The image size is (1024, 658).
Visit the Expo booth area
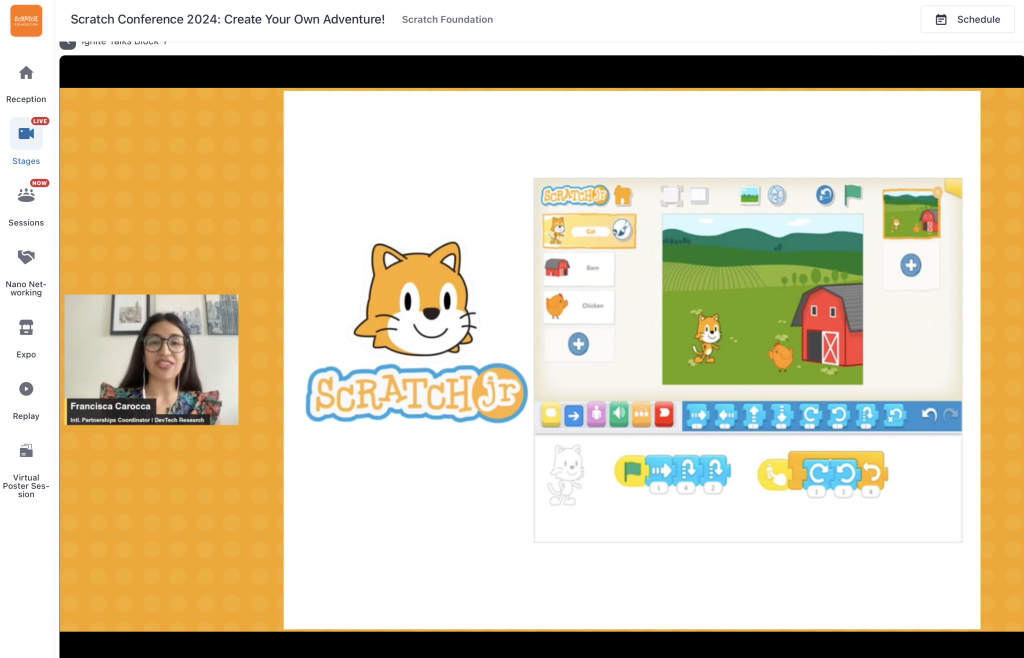click(x=26, y=335)
